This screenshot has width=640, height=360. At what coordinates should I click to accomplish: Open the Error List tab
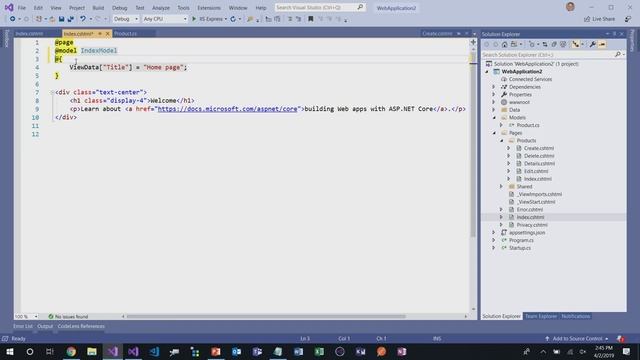pos(22,326)
